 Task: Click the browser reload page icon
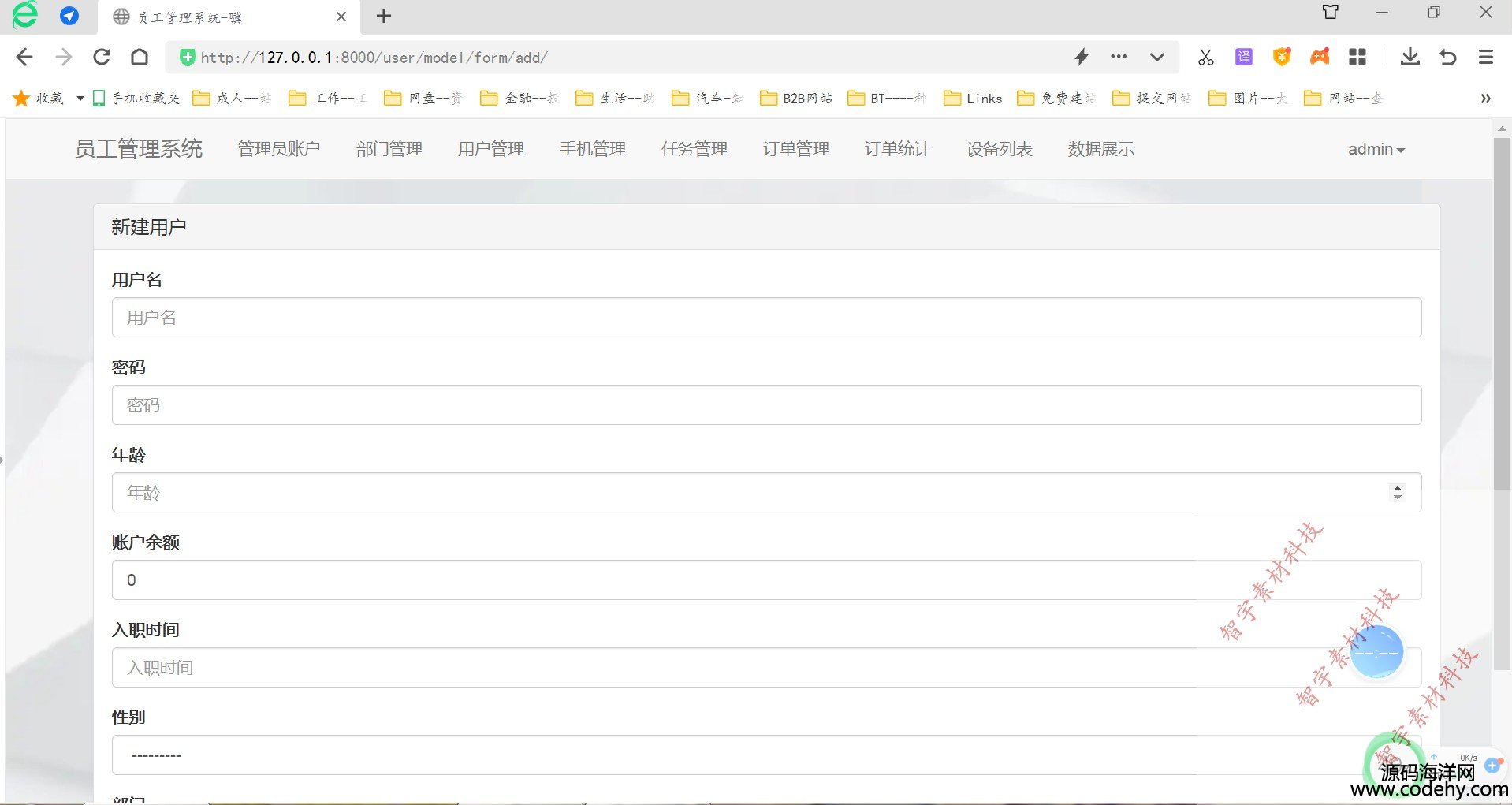102,57
